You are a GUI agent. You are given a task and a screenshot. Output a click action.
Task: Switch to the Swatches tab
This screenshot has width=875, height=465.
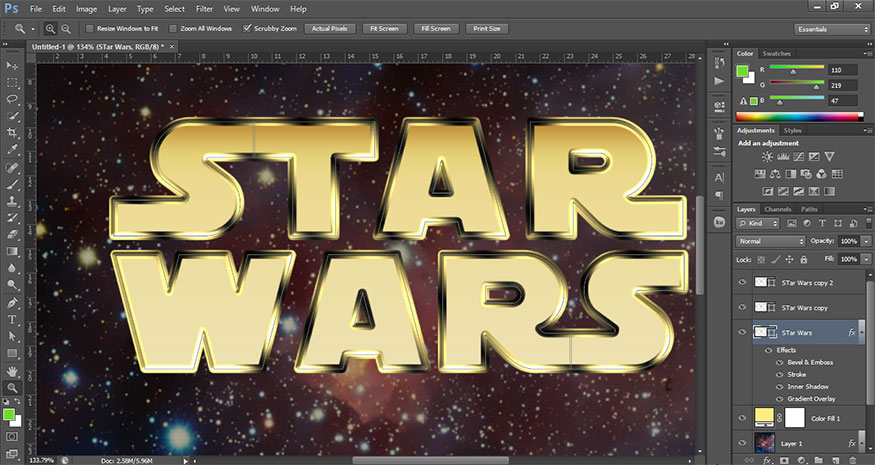coord(776,54)
